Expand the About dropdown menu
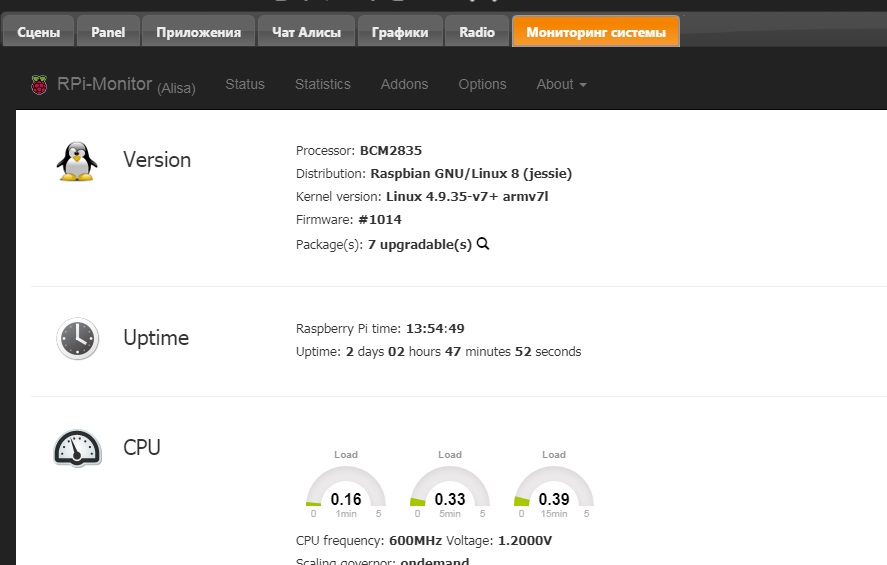Screen dimensions: 887x565 (561, 84)
